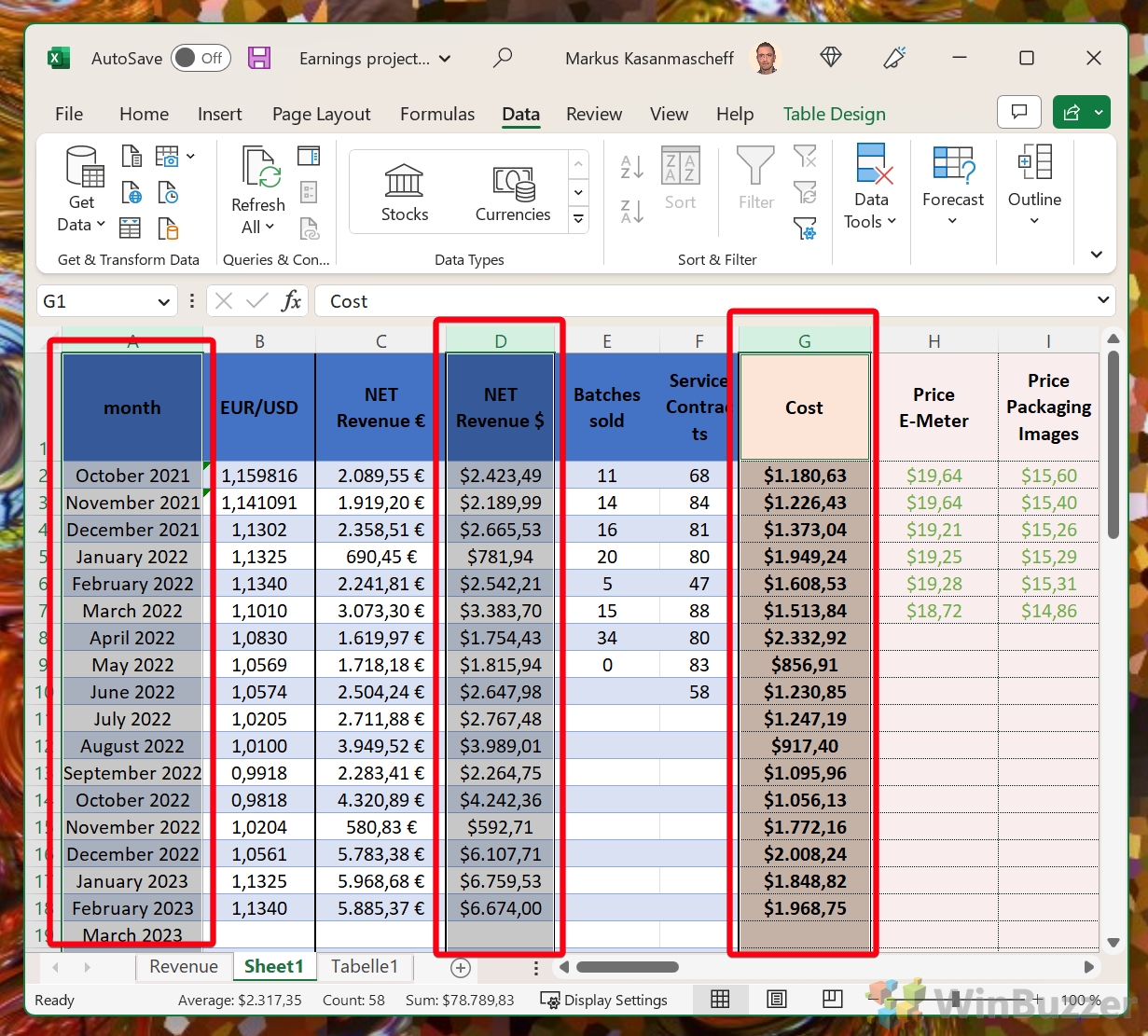Collapse the ribbon with the chevron

tap(1097, 255)
